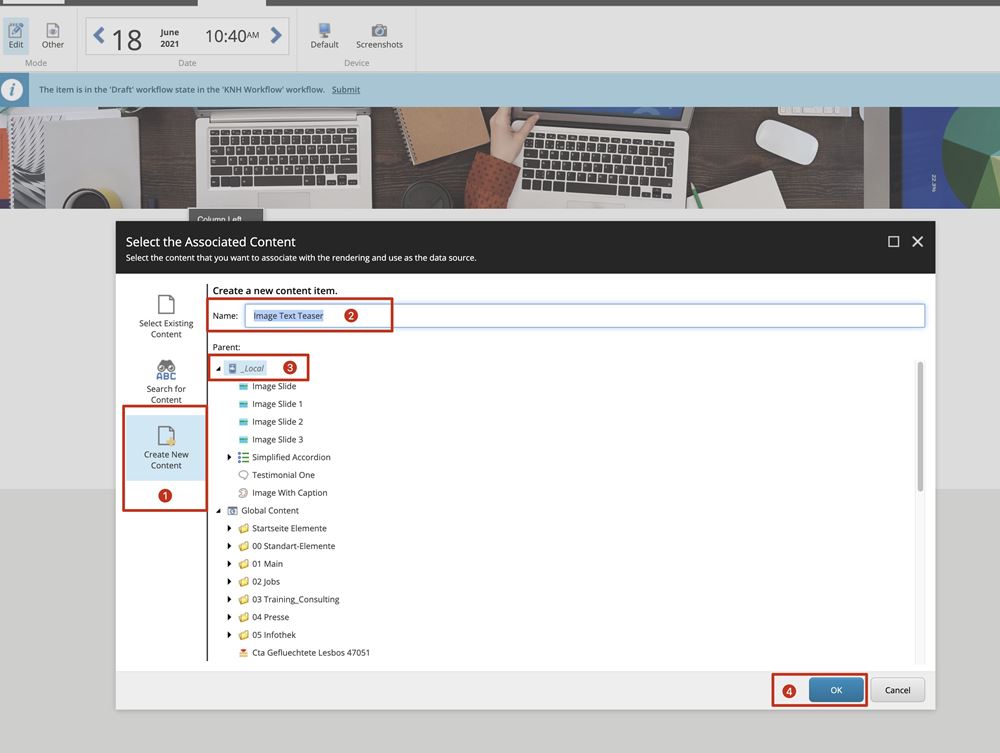The image size is (1000, 753).
Task: Click the Edit mode icon
Action: pos(16,31)
